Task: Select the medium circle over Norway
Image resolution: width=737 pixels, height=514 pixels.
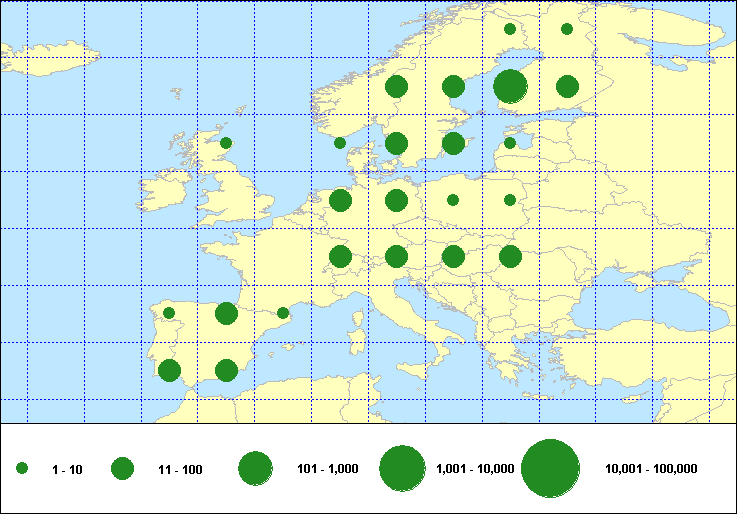Action: click(x=396, y=86)
